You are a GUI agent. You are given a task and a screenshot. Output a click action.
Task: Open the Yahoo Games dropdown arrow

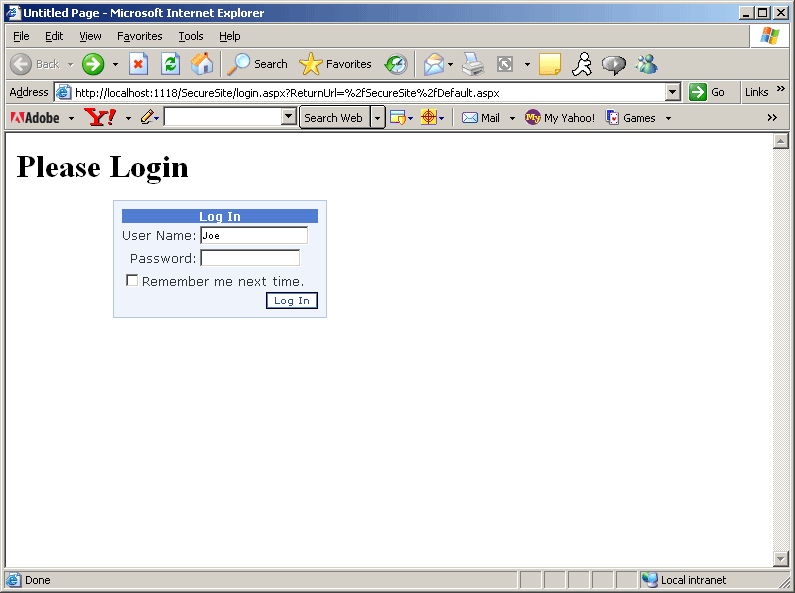[668, 119]
